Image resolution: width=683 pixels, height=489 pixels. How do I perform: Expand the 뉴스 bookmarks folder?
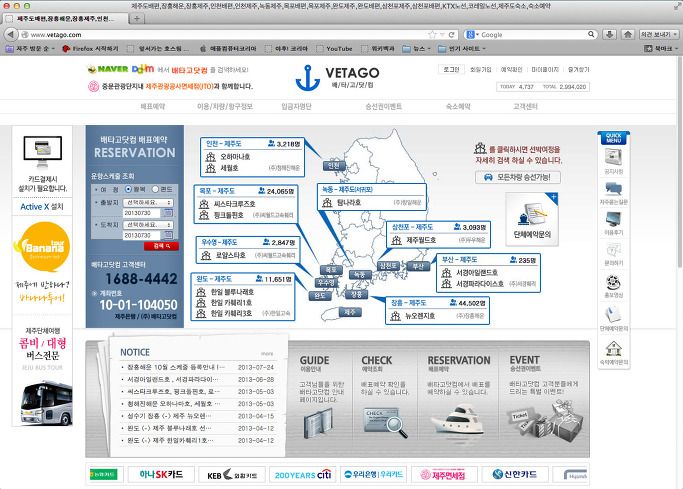tap(416, 48)
